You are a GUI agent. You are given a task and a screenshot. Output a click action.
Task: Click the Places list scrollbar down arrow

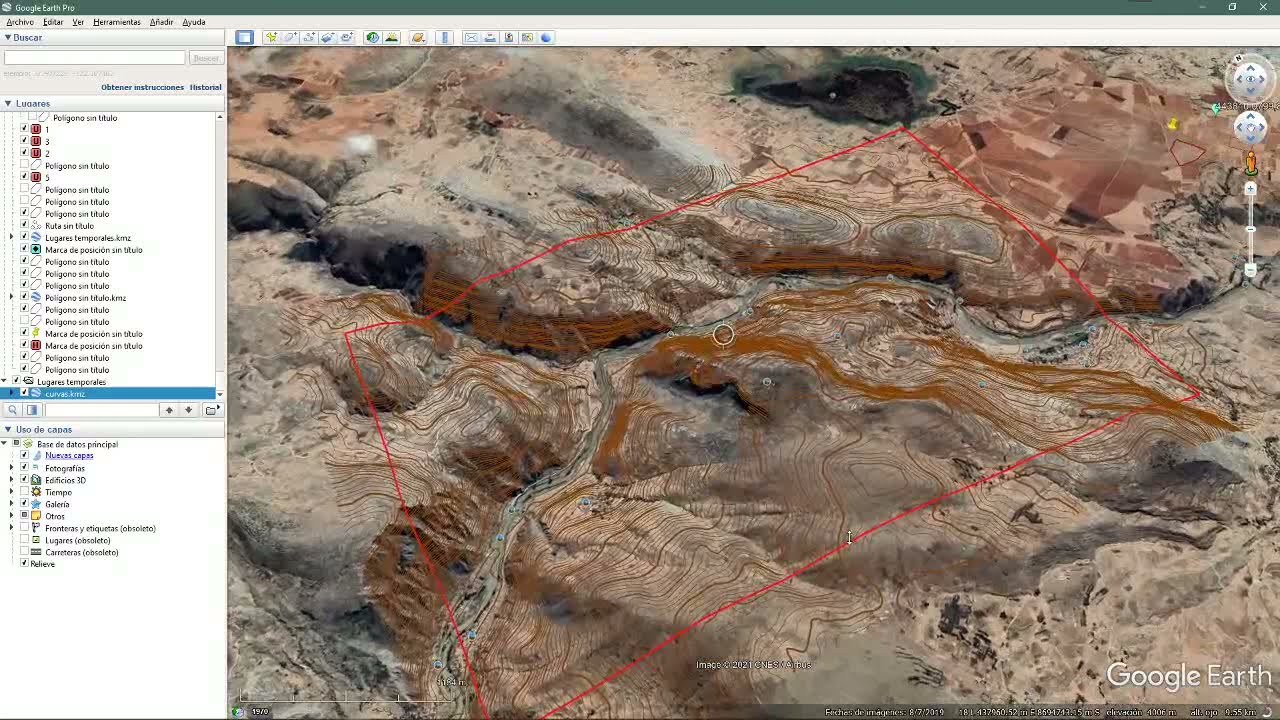click(x=220, y=394)
